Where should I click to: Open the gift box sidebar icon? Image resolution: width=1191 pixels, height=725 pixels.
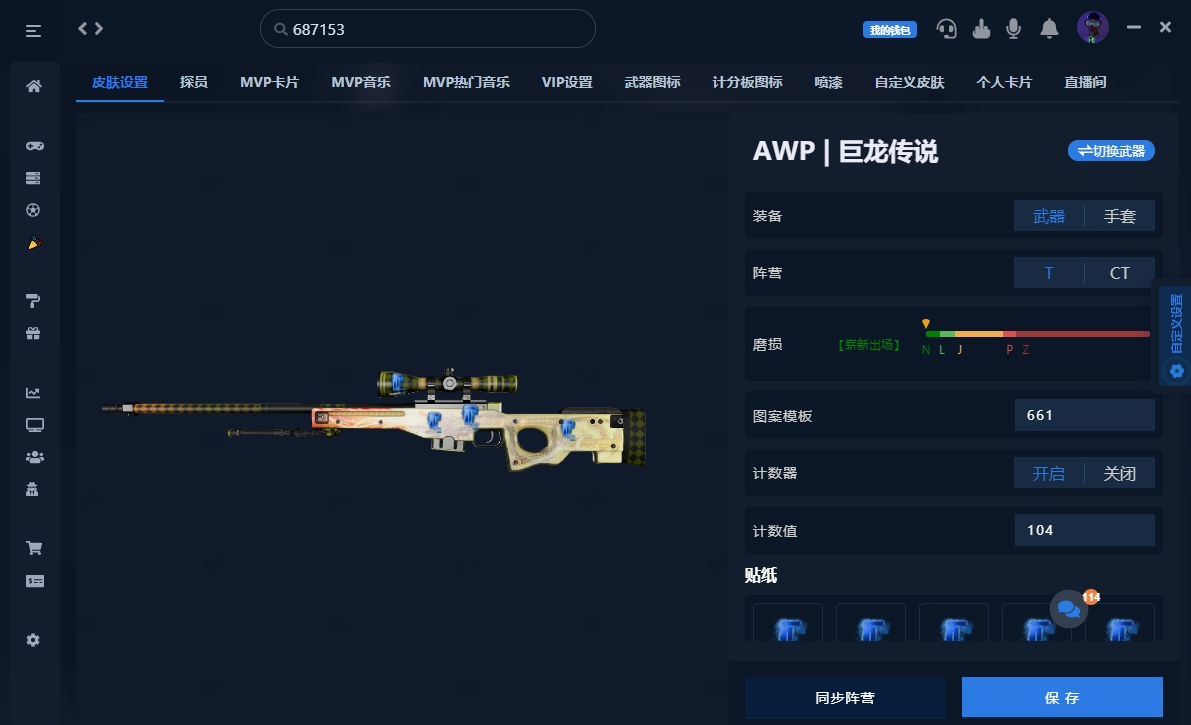33,333
